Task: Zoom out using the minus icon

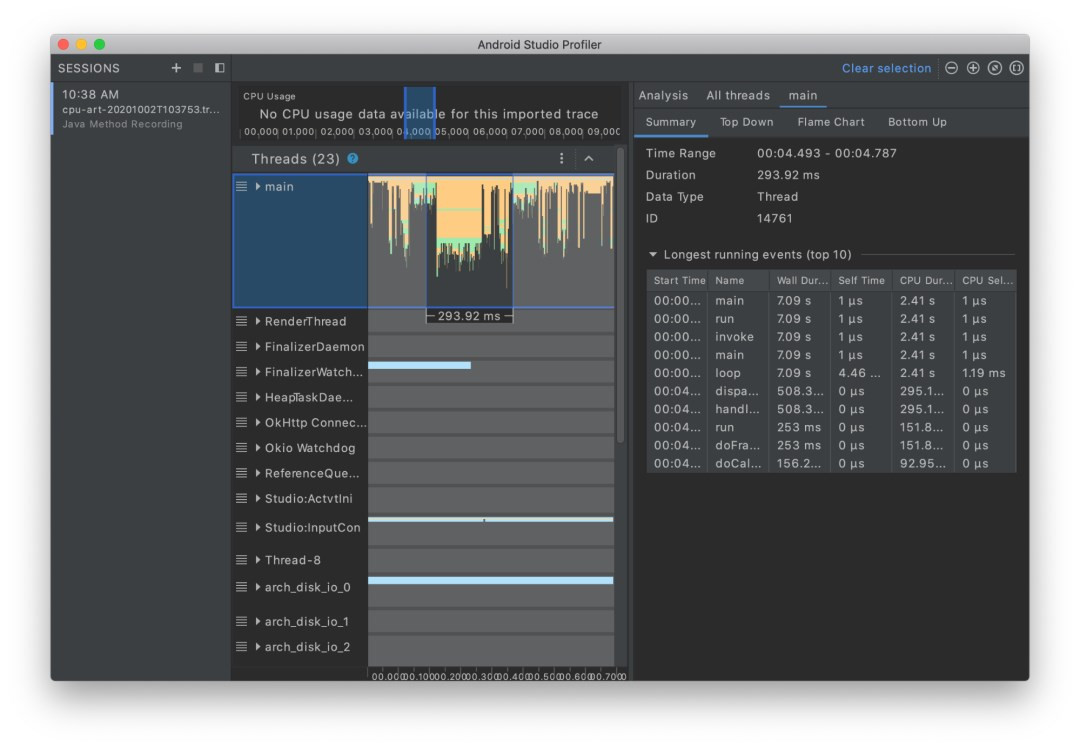Action: (950, 68)
